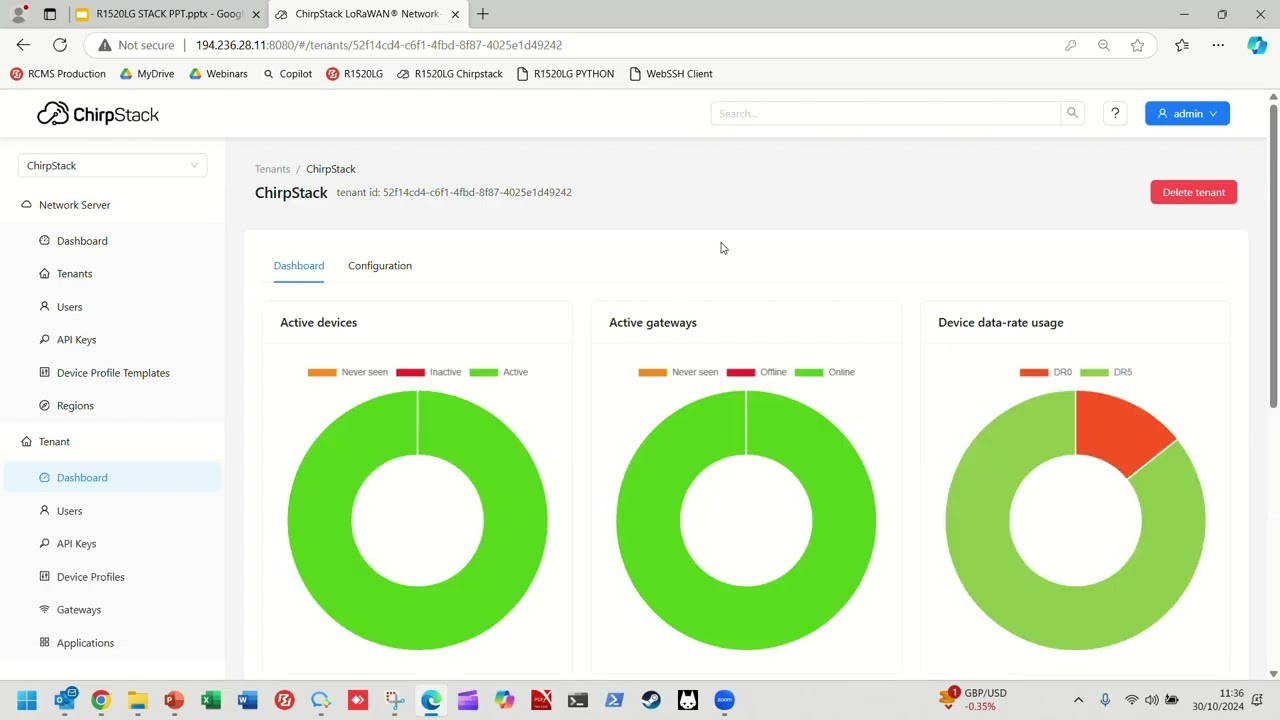
Task: Open browser settings and more menu
Action: coord(1218,45)
